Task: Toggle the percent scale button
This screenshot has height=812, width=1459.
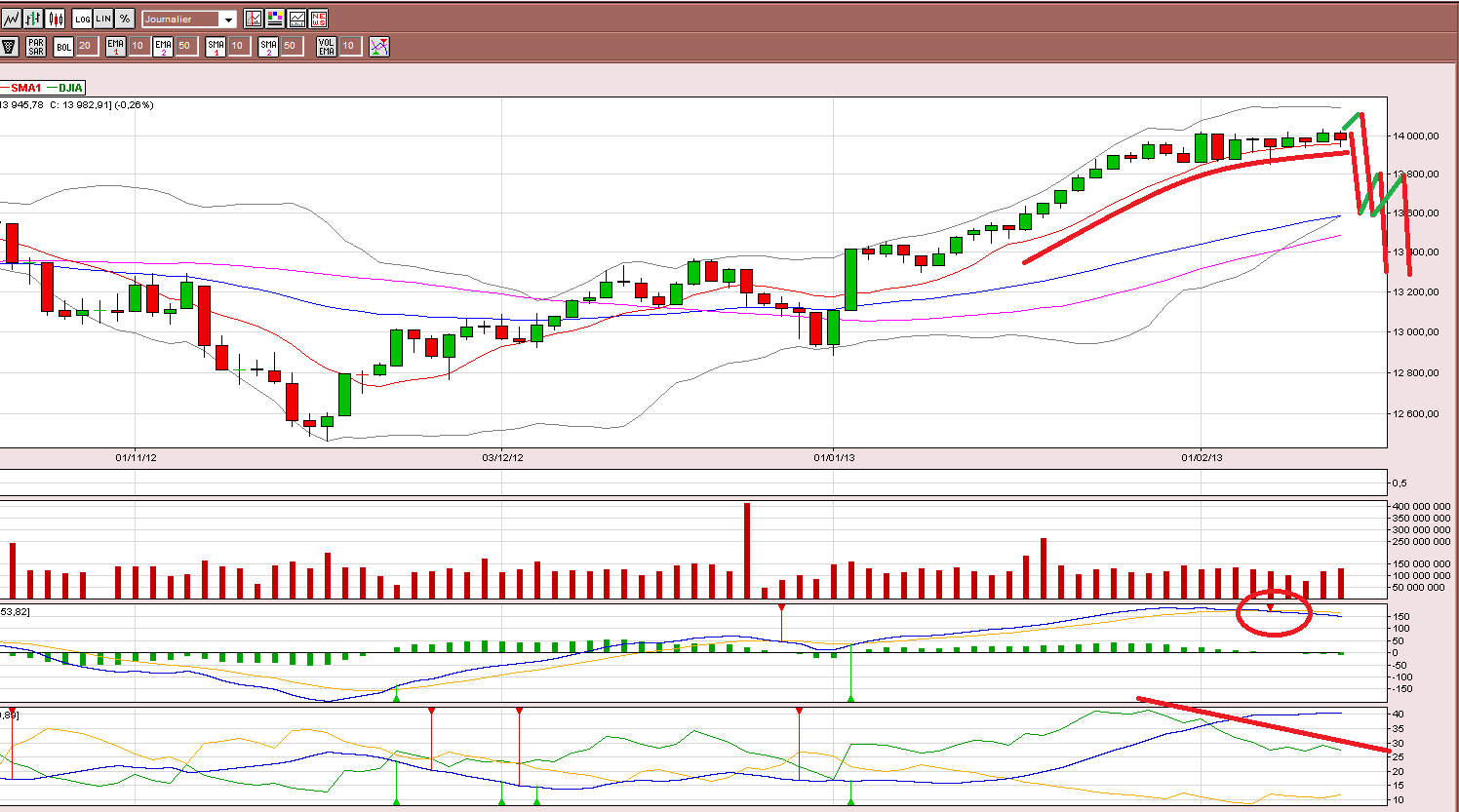Action: click(x=125, y=19)
